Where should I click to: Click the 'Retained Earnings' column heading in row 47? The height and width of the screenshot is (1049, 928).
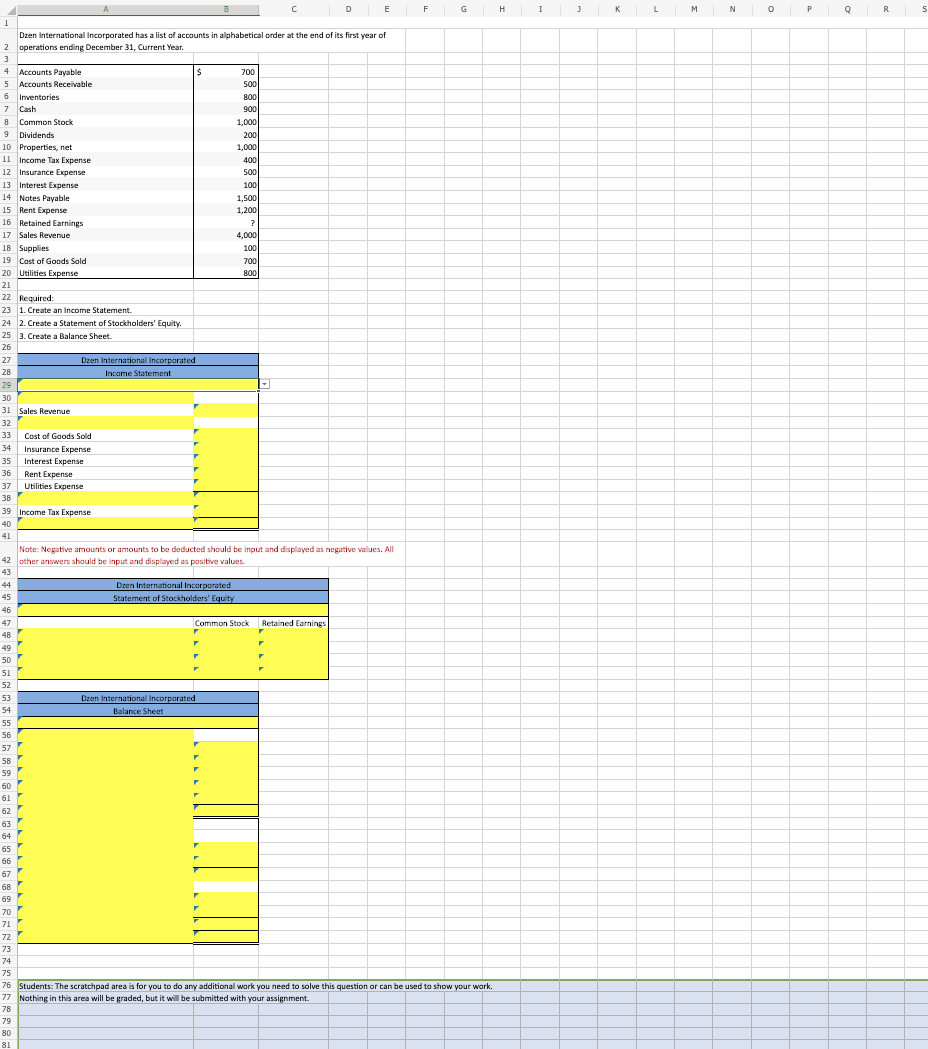click(294, 623)
